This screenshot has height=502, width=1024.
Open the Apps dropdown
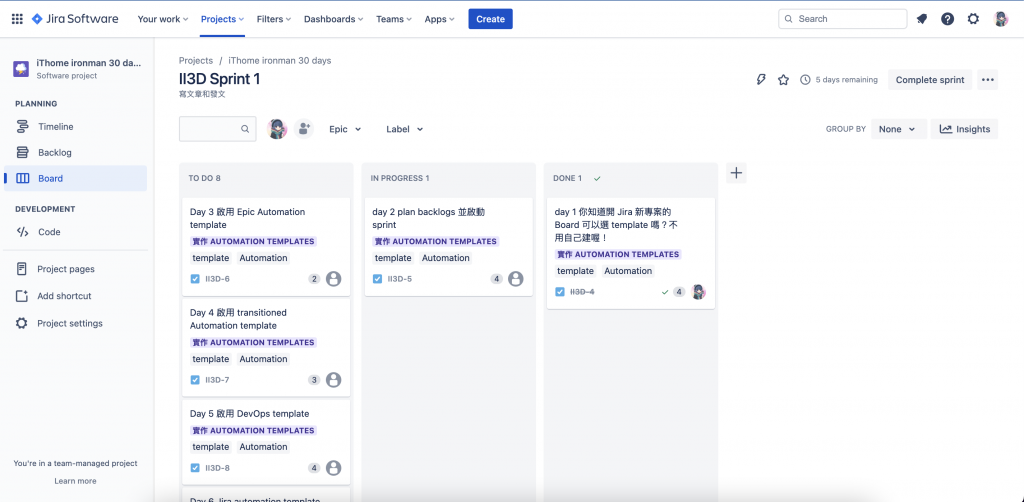[x=440, y=19]
